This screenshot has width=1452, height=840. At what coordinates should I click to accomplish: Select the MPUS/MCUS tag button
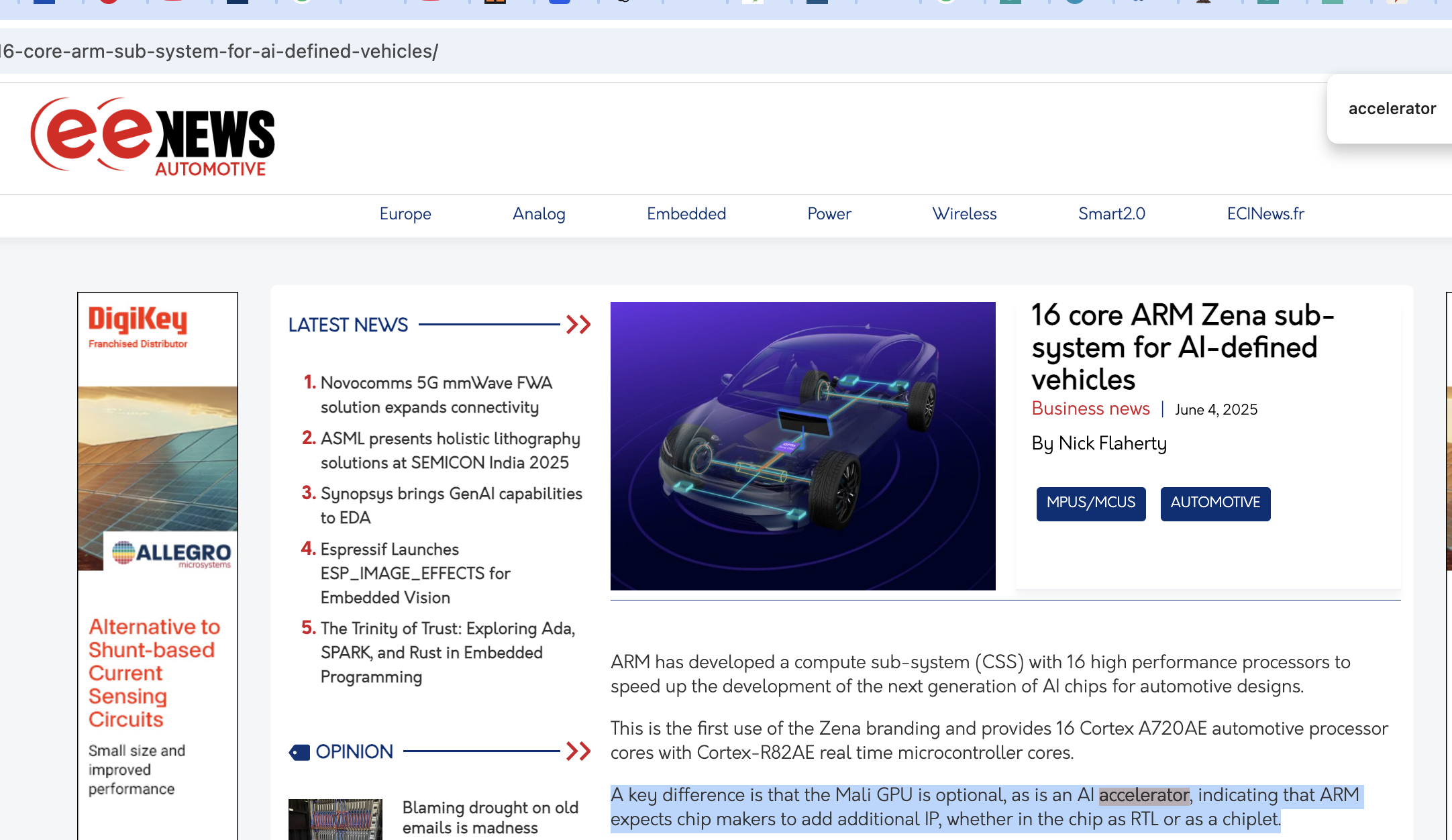(x=1091, y=503)
